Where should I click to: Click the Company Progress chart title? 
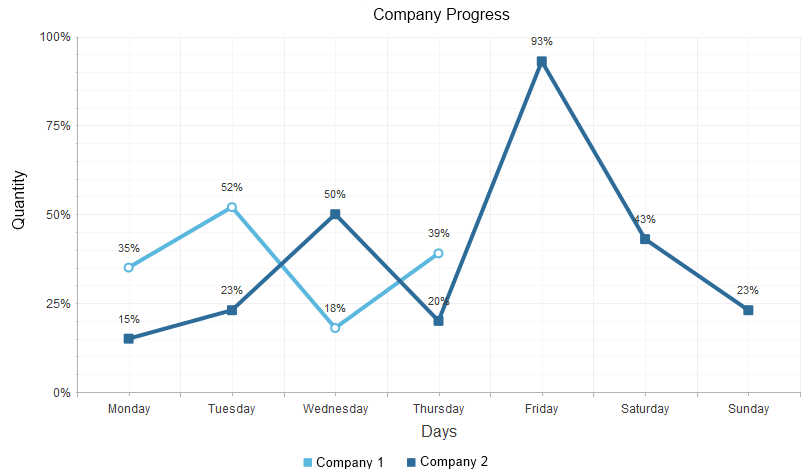(441, 15)
